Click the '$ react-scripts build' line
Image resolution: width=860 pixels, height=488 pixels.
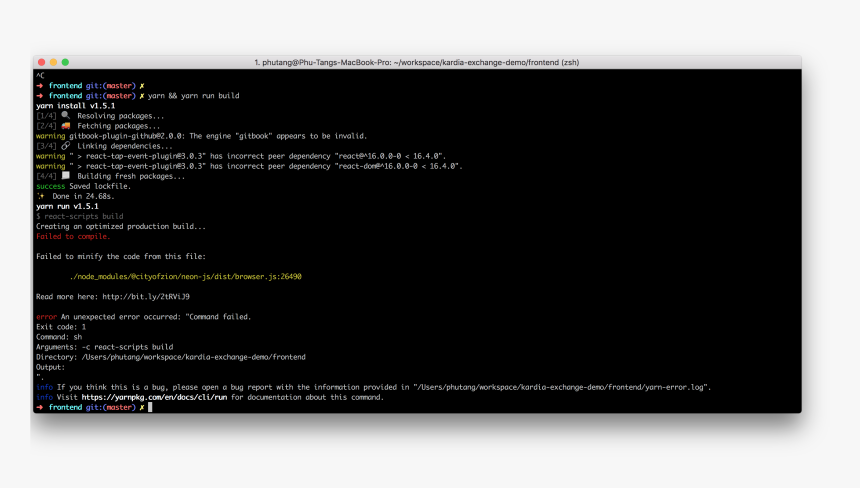click(x=80, y=216)
